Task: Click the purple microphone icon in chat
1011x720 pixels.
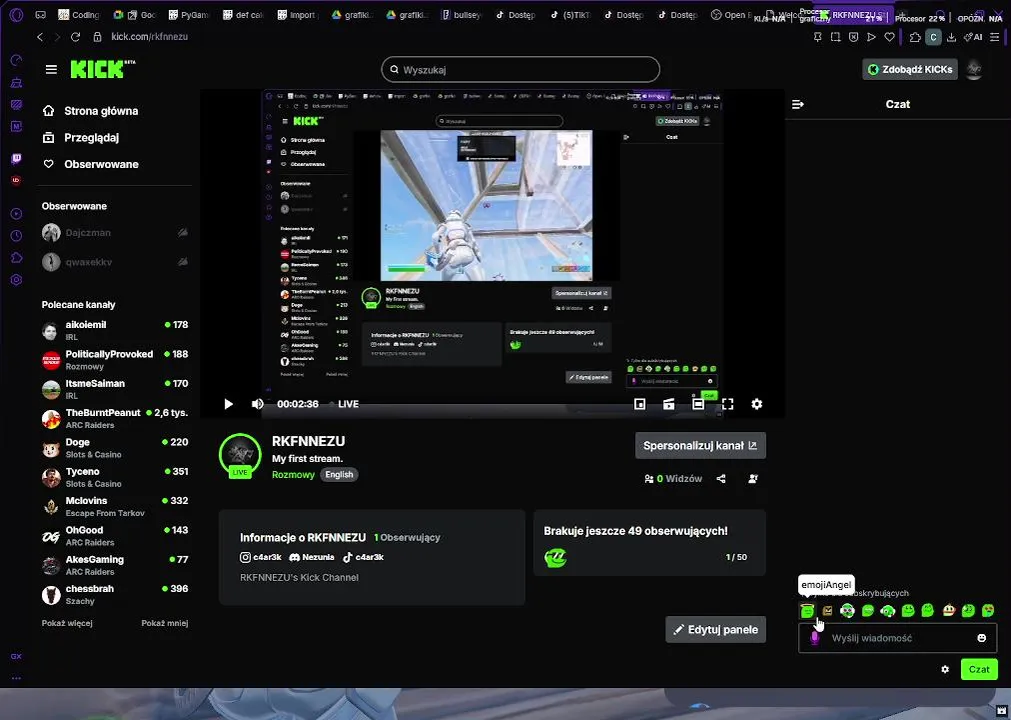Action: coord(814,638)
